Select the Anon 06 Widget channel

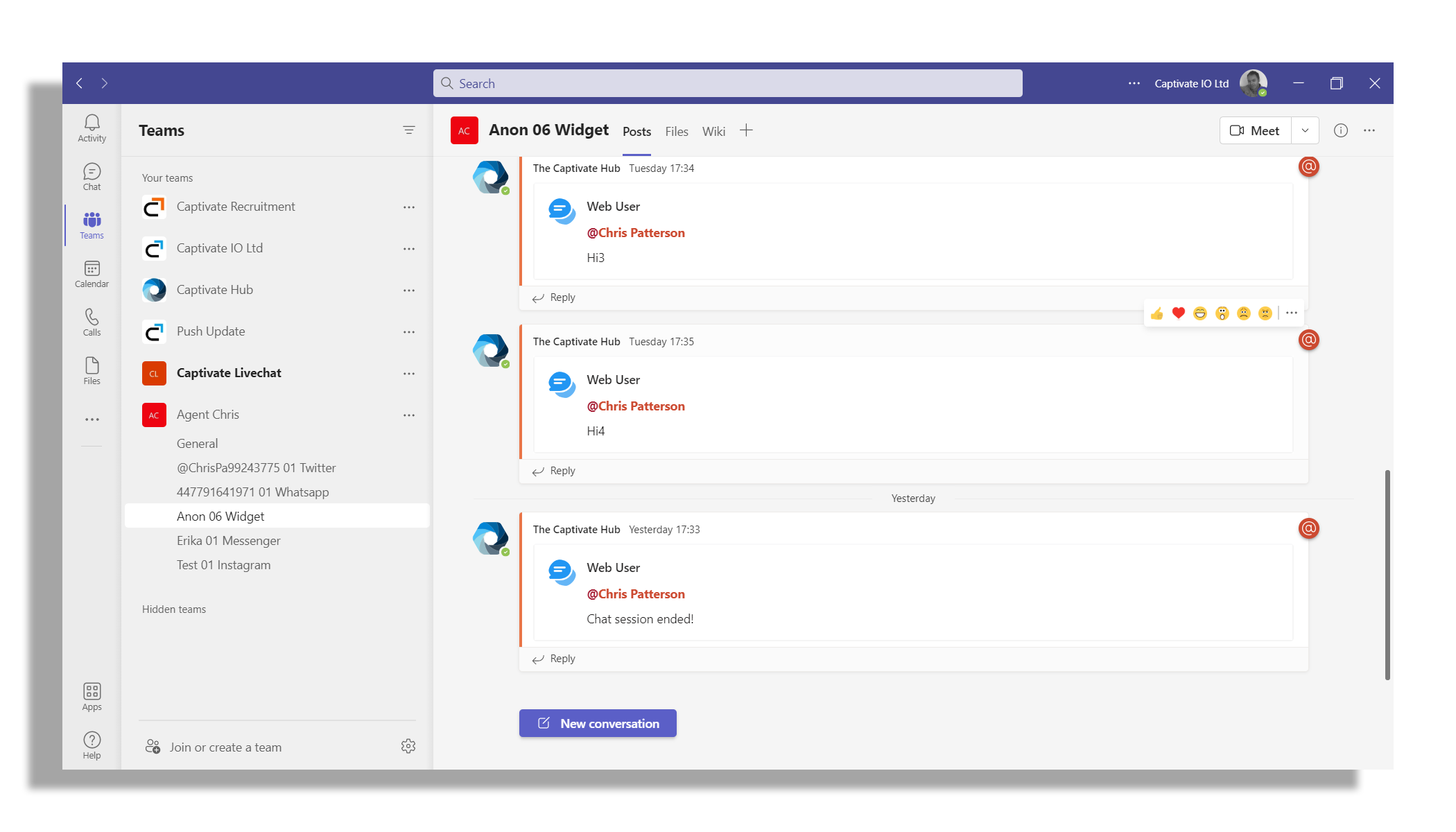point(277,517)
